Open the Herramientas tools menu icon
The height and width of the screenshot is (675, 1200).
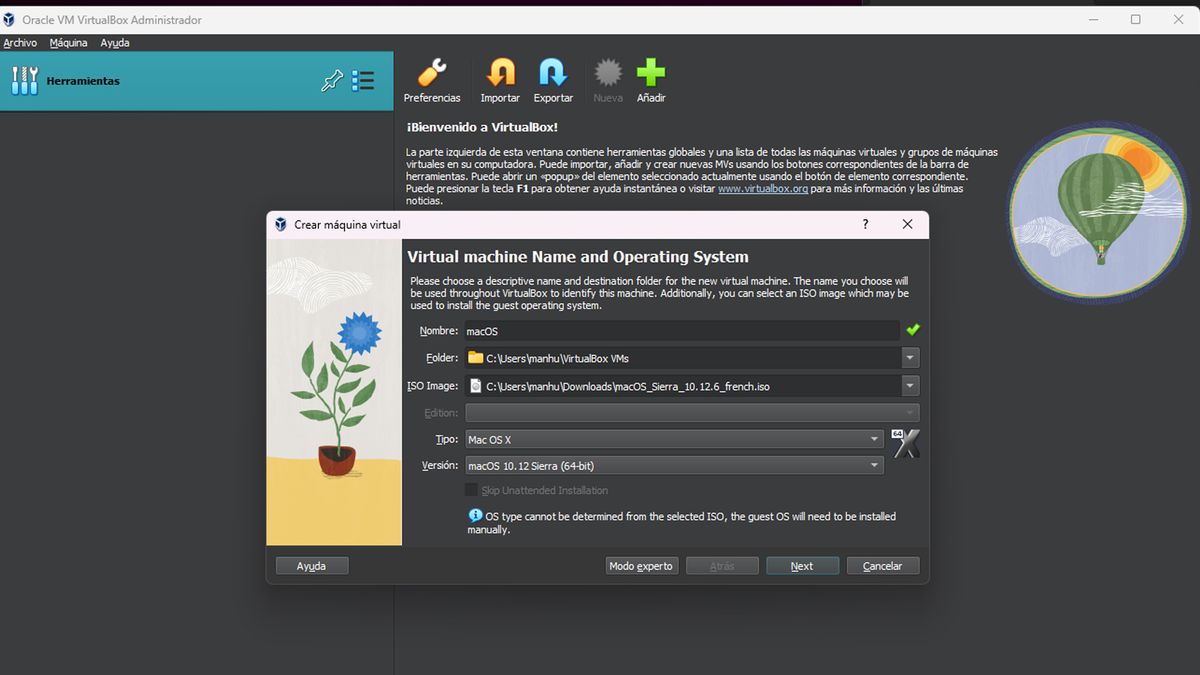click(x=363, y=81)
